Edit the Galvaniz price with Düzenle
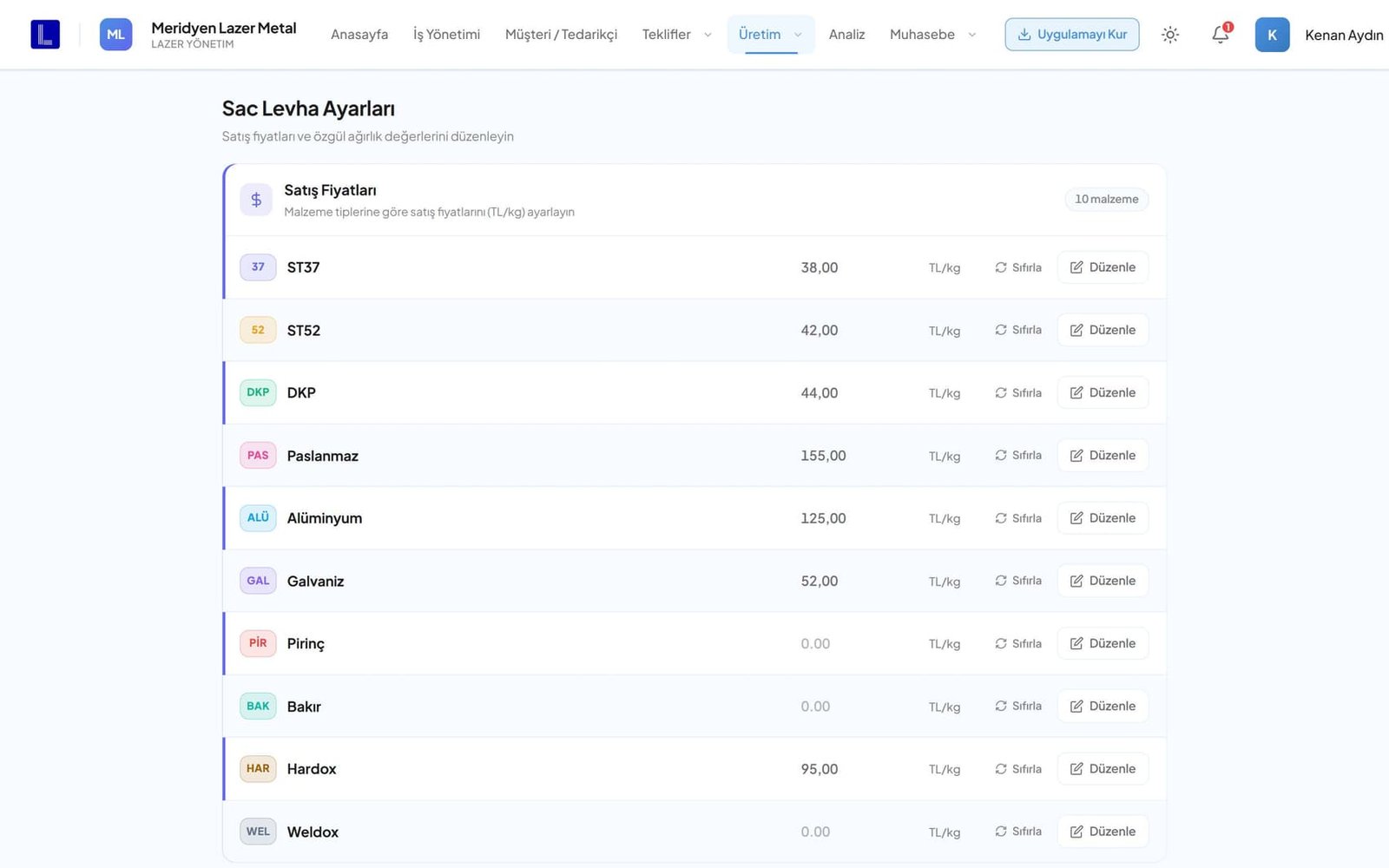The height and width of the screenshot is (868, 1389). click(x=1103, y=581)
